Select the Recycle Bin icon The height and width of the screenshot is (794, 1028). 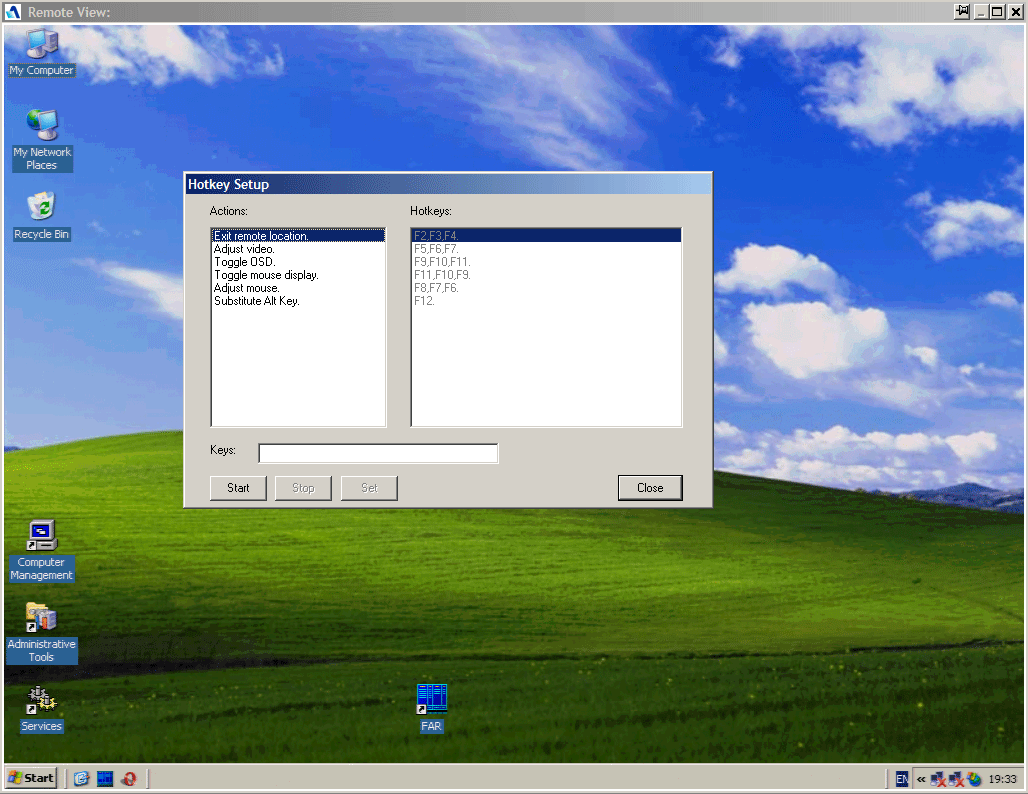click(41, 215)
